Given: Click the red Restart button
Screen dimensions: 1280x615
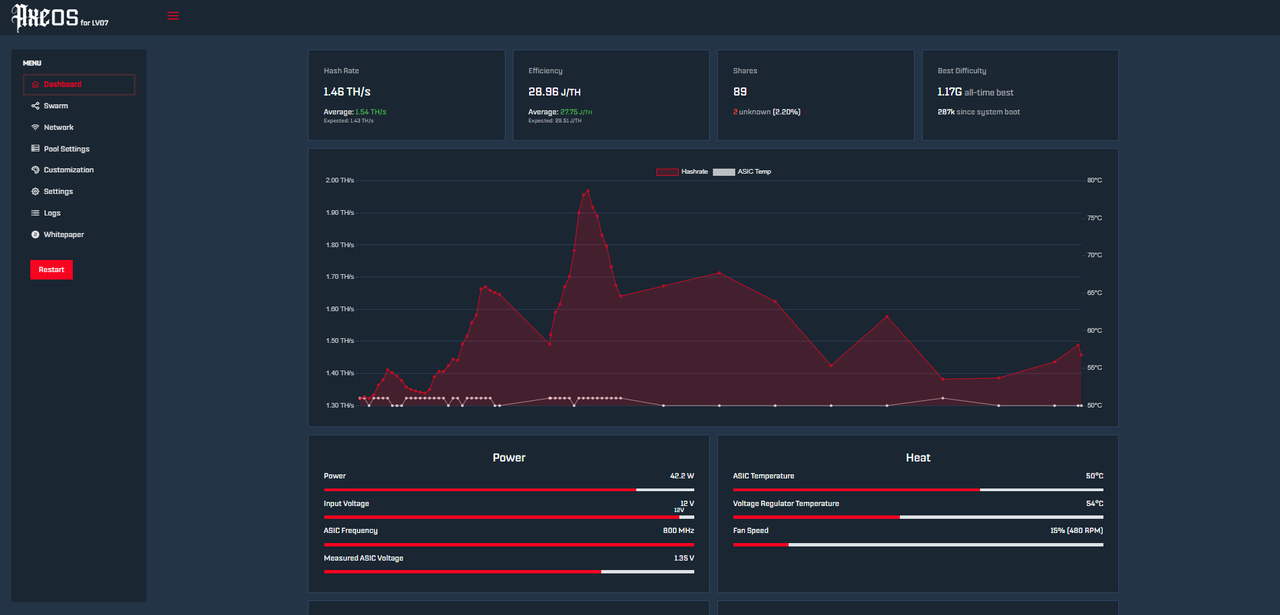Looking at the screenshot, I should pyautogui.click(x=51, y=270).
